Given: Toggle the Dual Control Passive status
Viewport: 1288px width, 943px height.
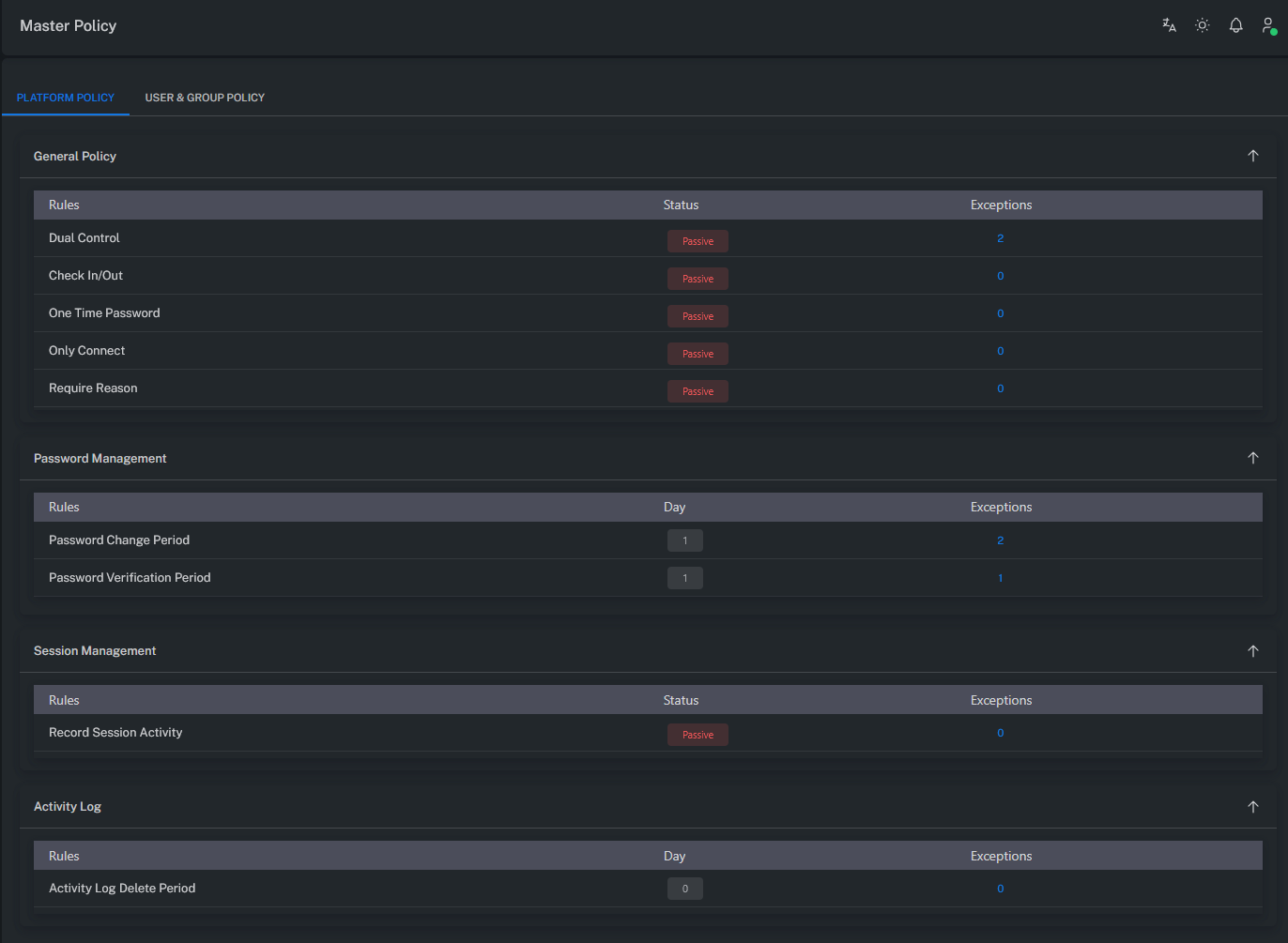Looking at the screenshot, I should pos(698,241).
